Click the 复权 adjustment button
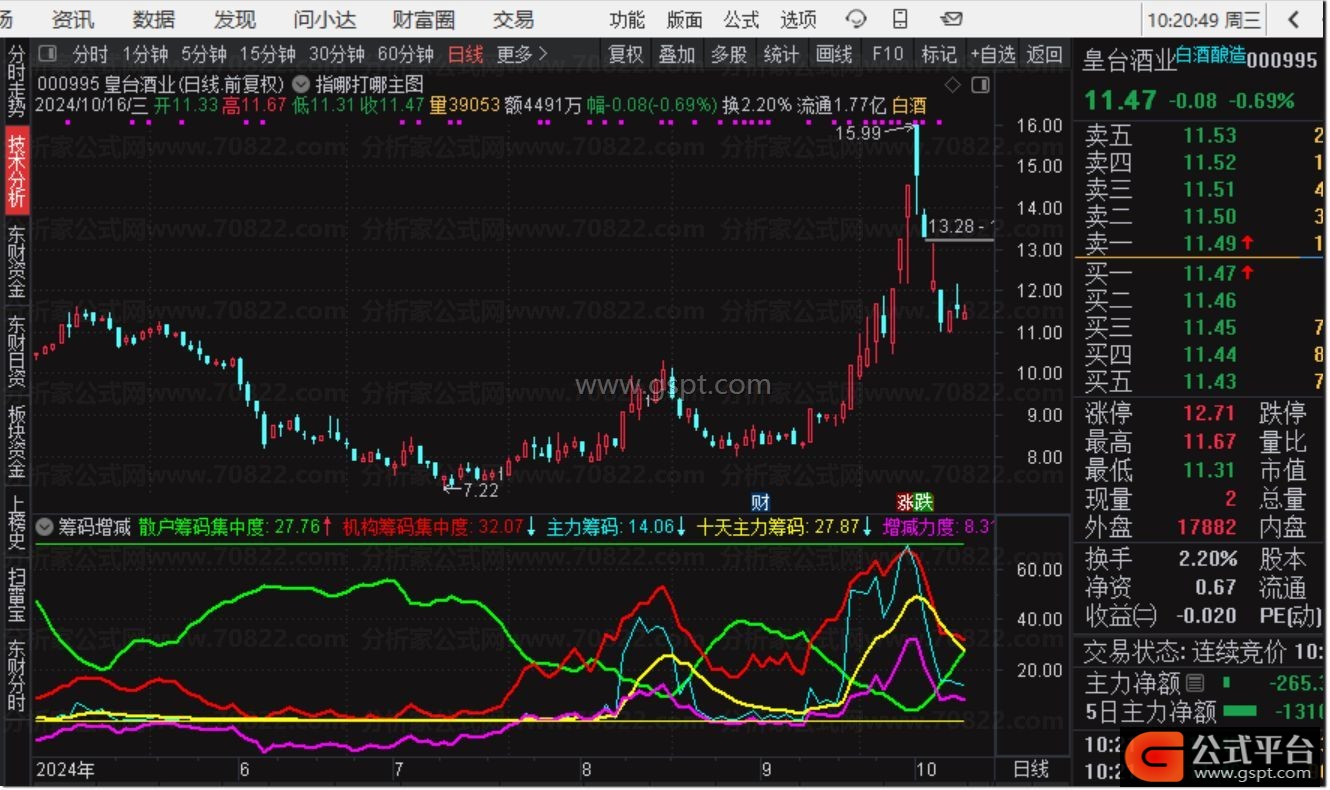The image size is (1330, 790). (x=626, y=54)
